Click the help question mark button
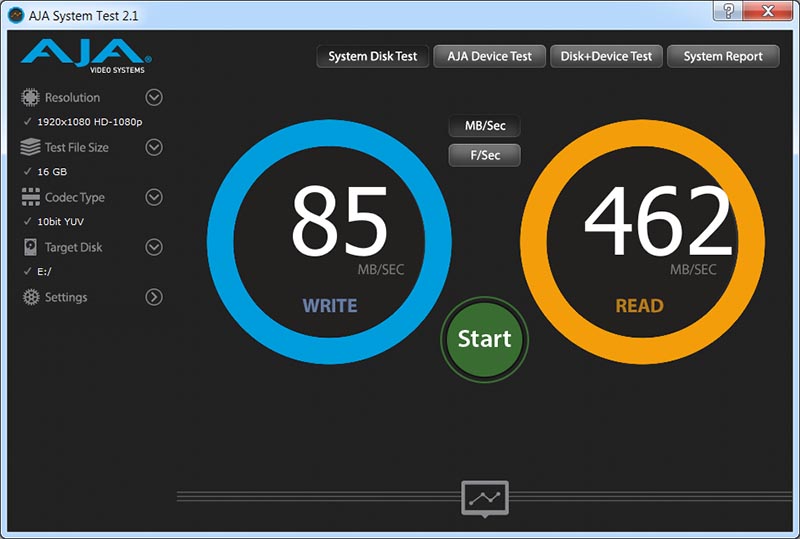 point(728,11)
